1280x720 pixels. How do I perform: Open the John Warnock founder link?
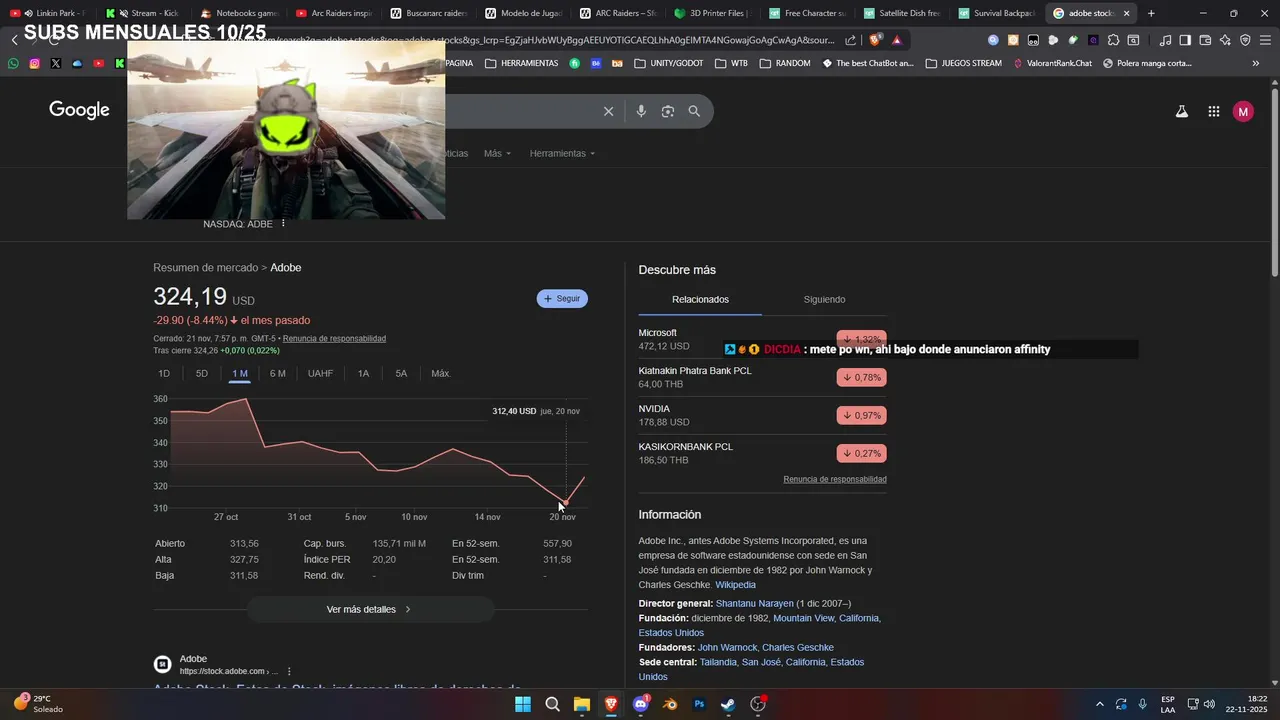click(727, 647)
